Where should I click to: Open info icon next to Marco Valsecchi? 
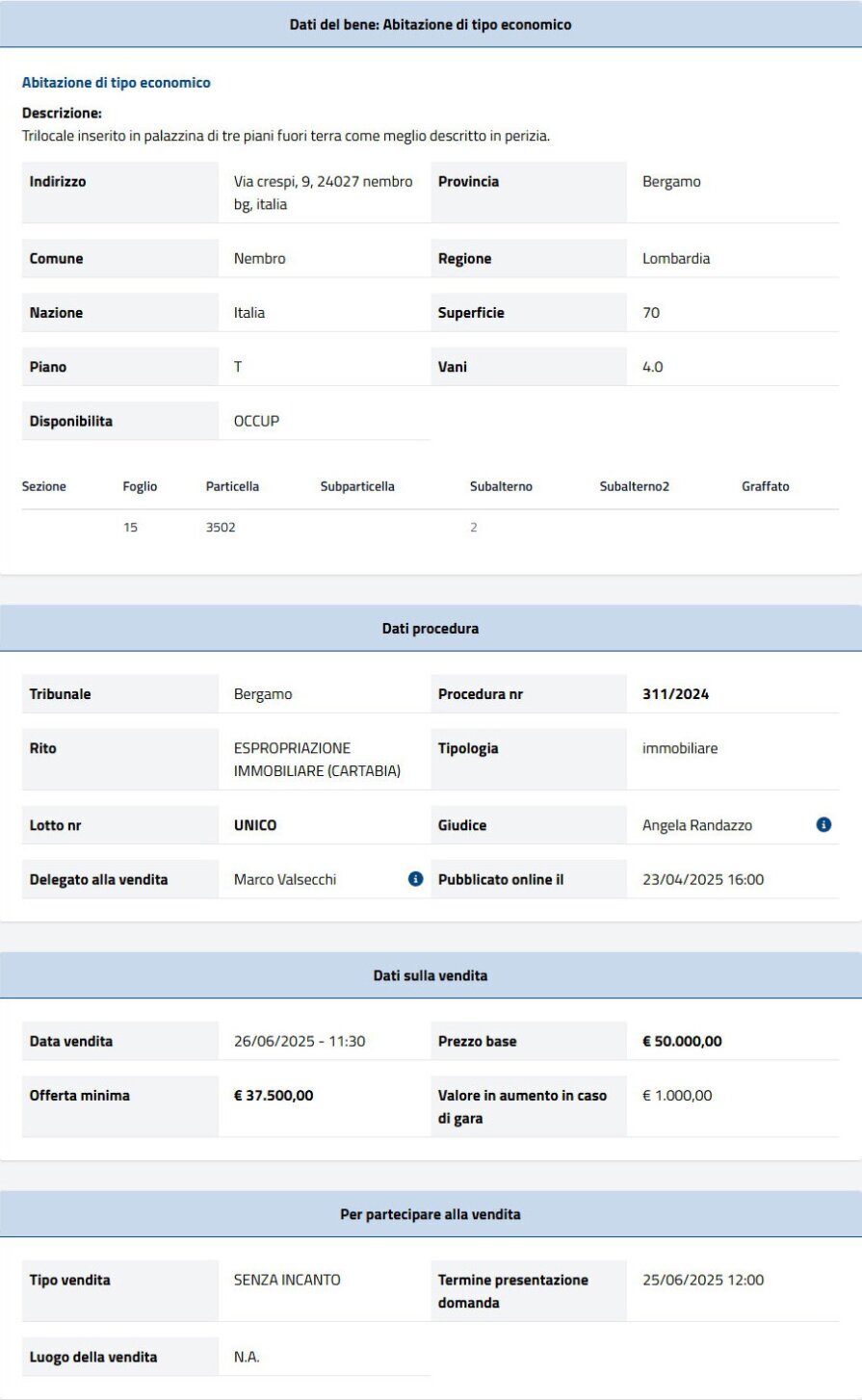[x=416, y=879]
